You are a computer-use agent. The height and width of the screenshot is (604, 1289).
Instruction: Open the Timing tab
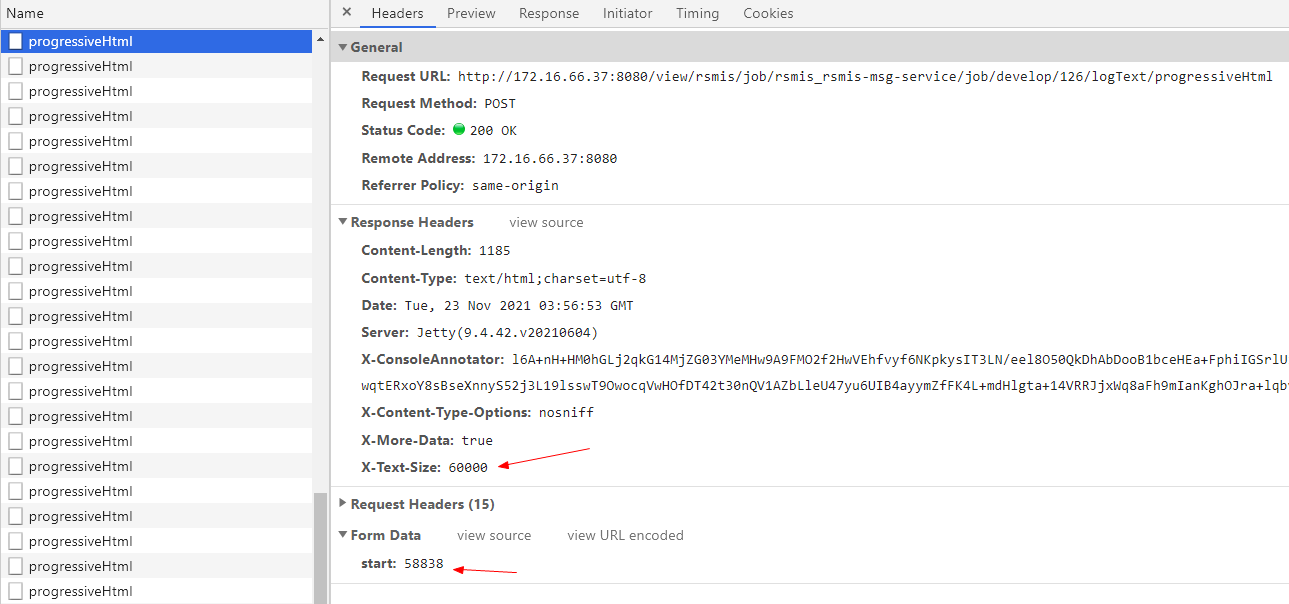(697, 13)
